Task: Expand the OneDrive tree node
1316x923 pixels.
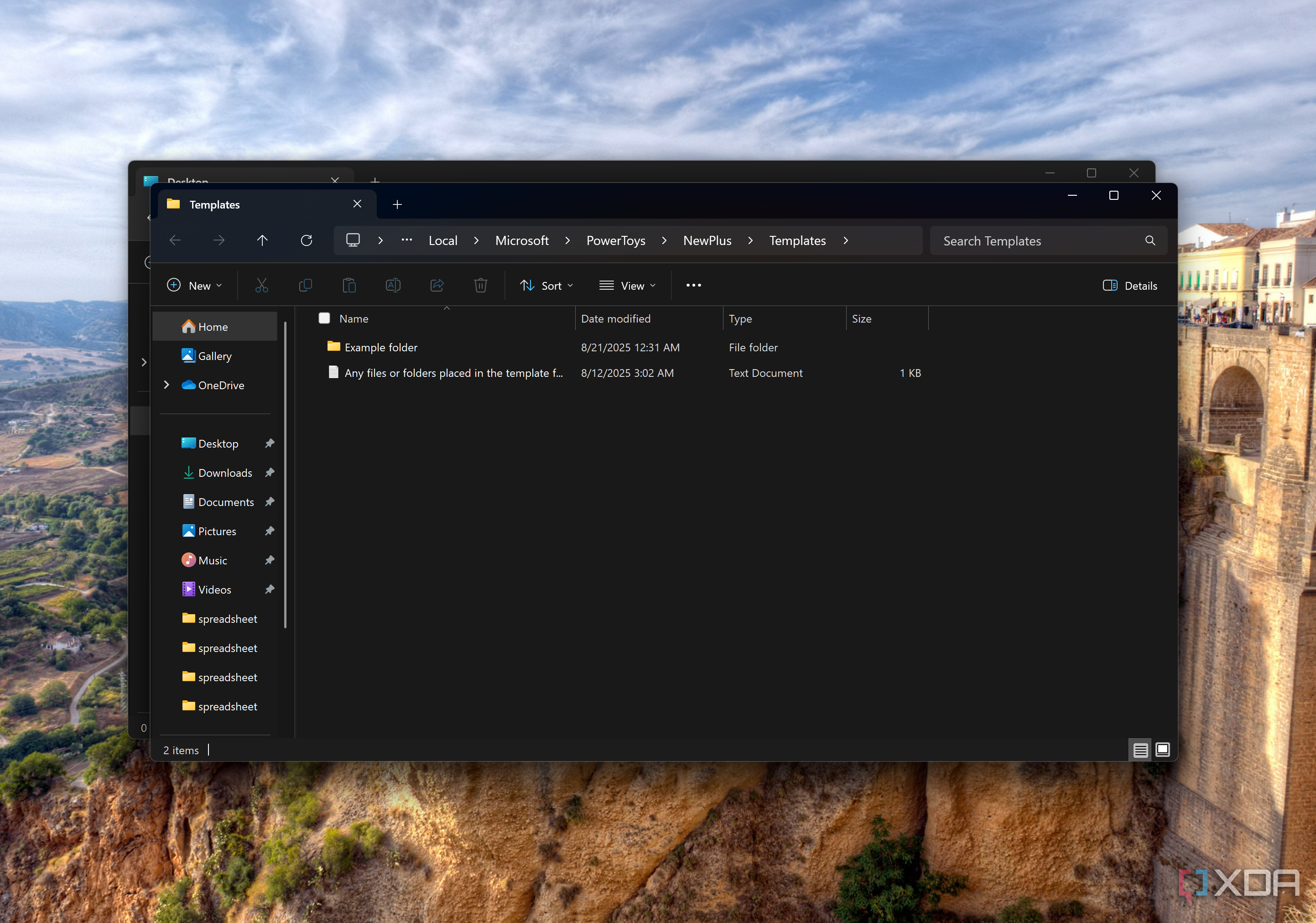Action: click(x=166, y=385)
